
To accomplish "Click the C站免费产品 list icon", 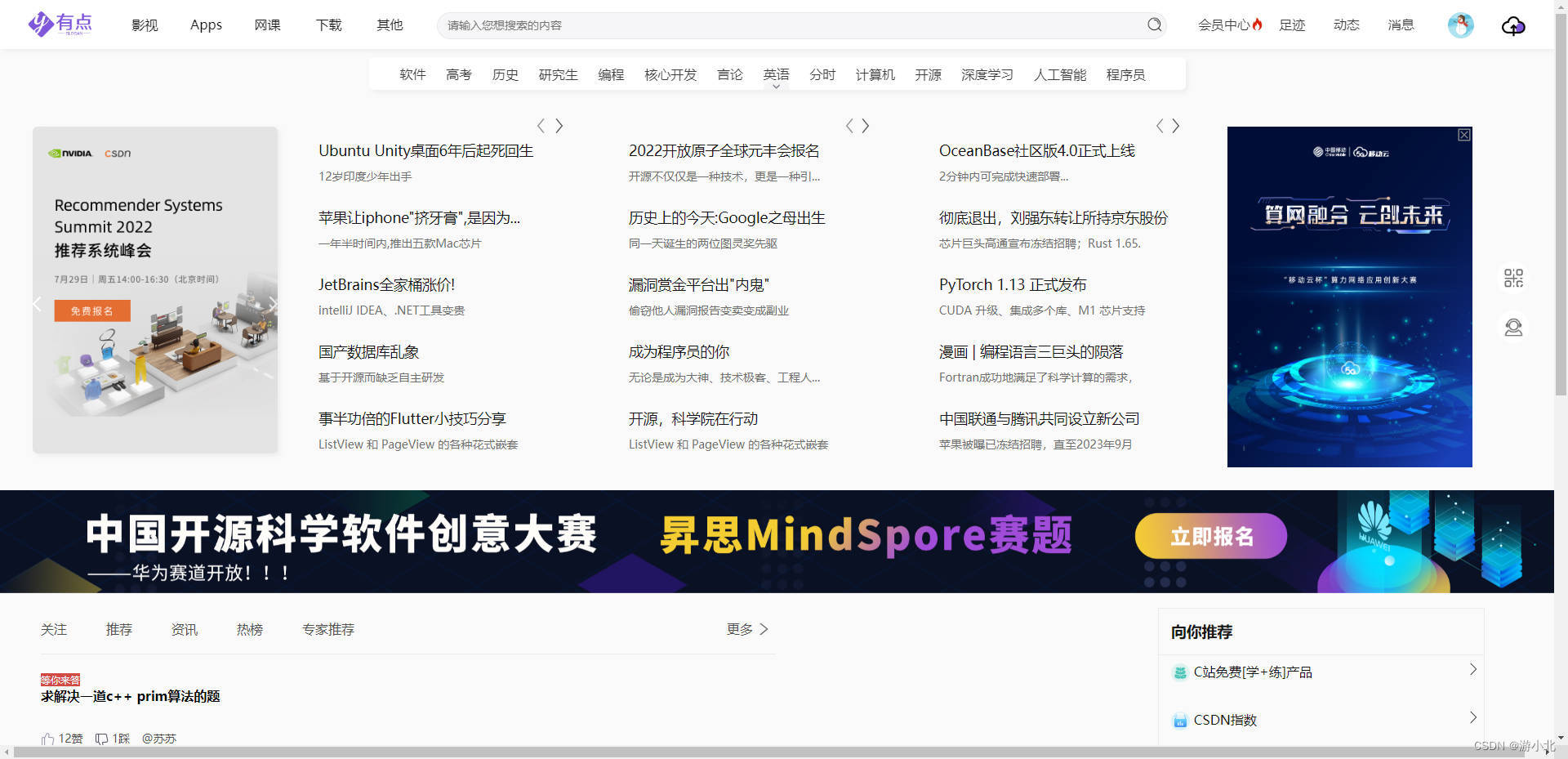I will [1181, 672].
